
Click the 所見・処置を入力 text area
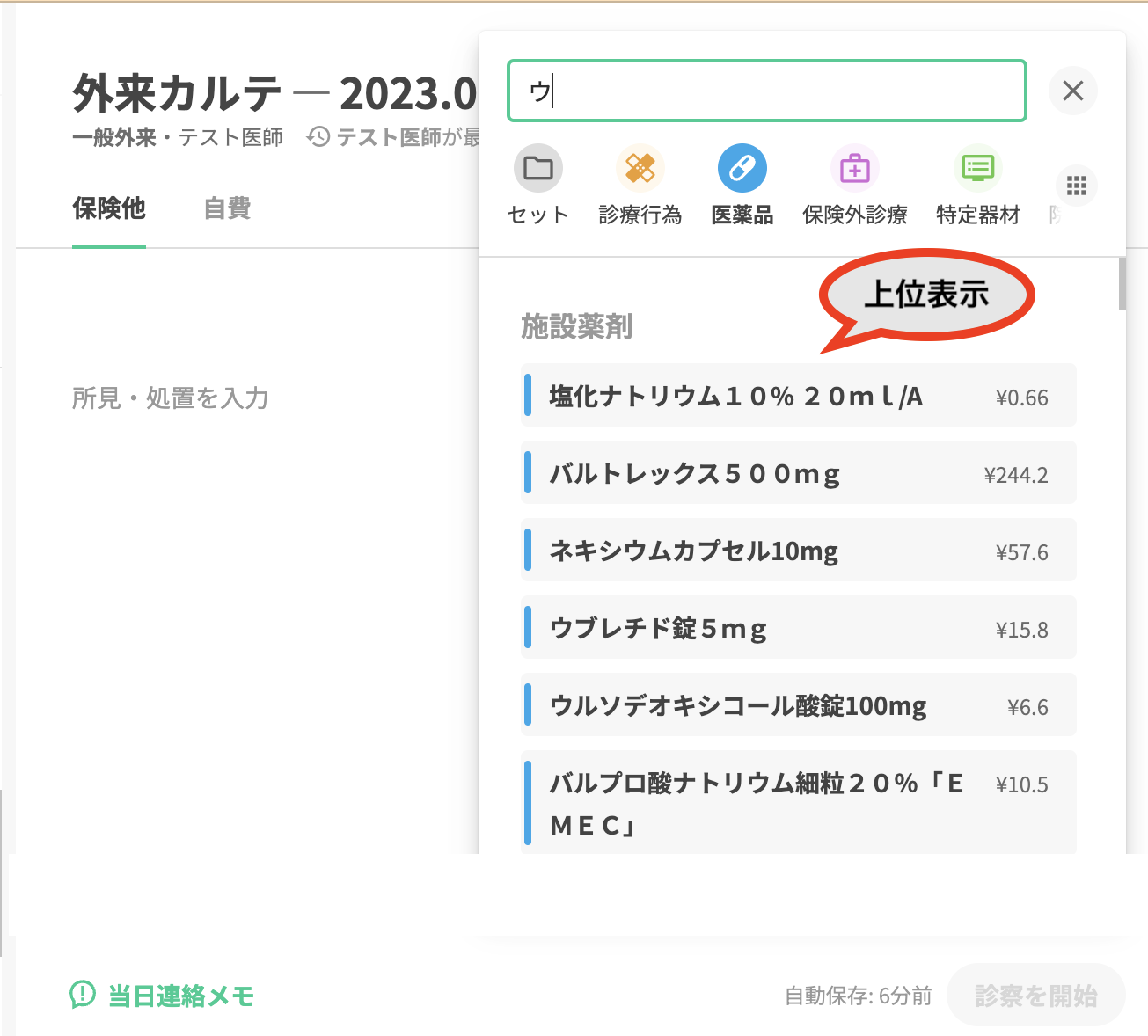pyautogui.click(x=171, y=398)
